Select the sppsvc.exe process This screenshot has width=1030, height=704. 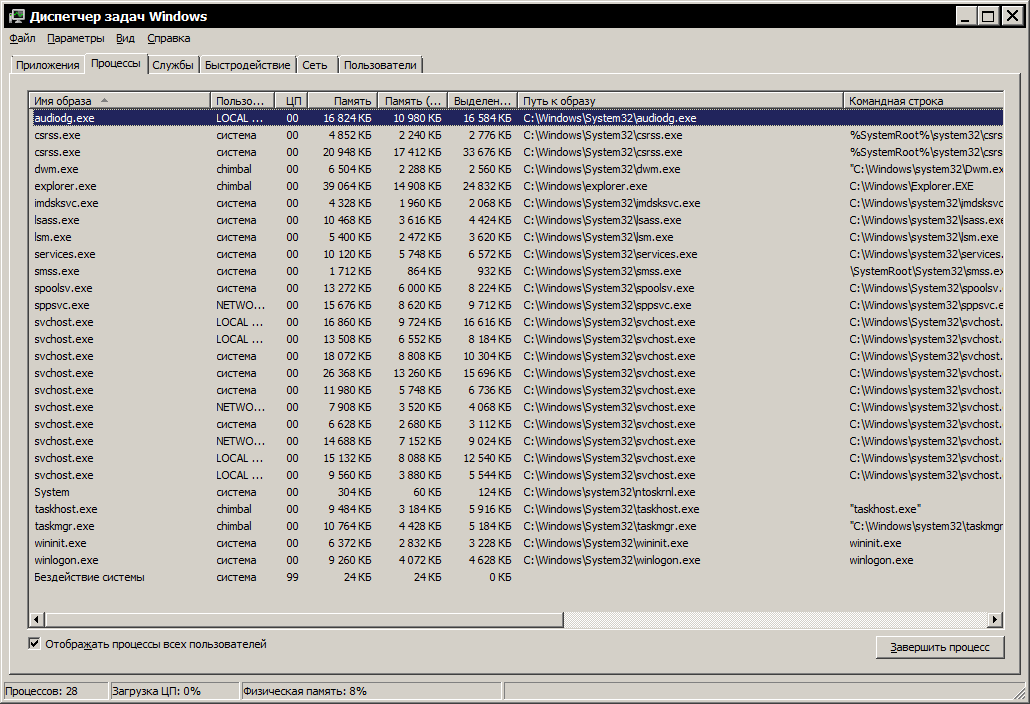pos(517,305)
